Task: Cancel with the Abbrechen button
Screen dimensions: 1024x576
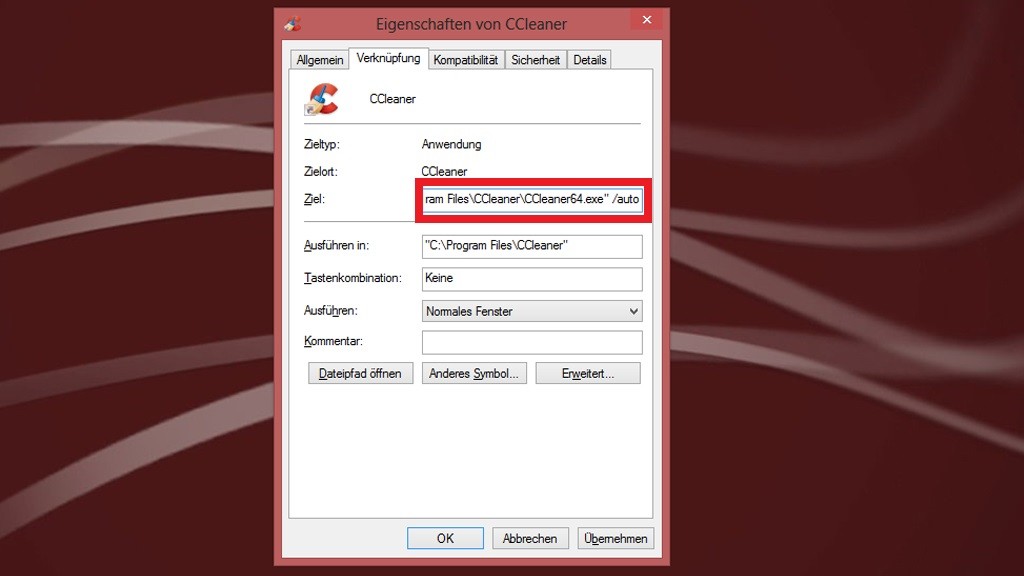Action: [x=530, y=538]
